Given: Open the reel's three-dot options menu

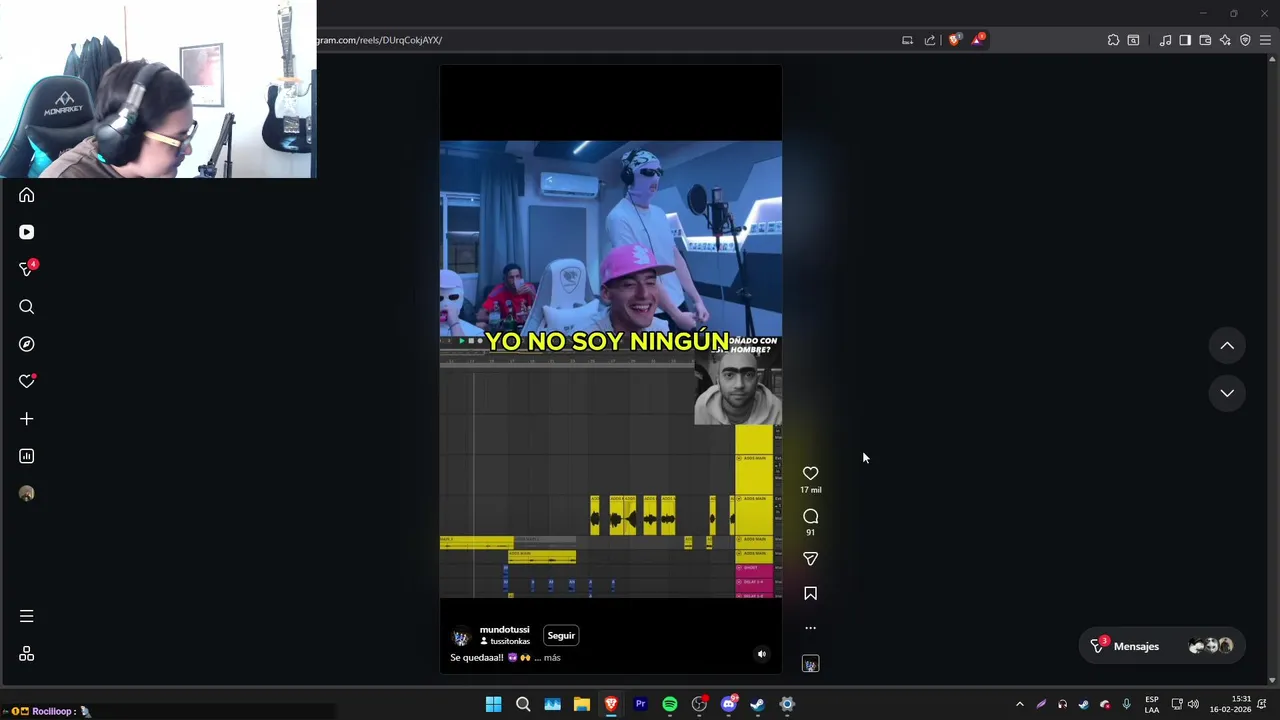Looking at the screenshot, I should [x=811, y=628].
